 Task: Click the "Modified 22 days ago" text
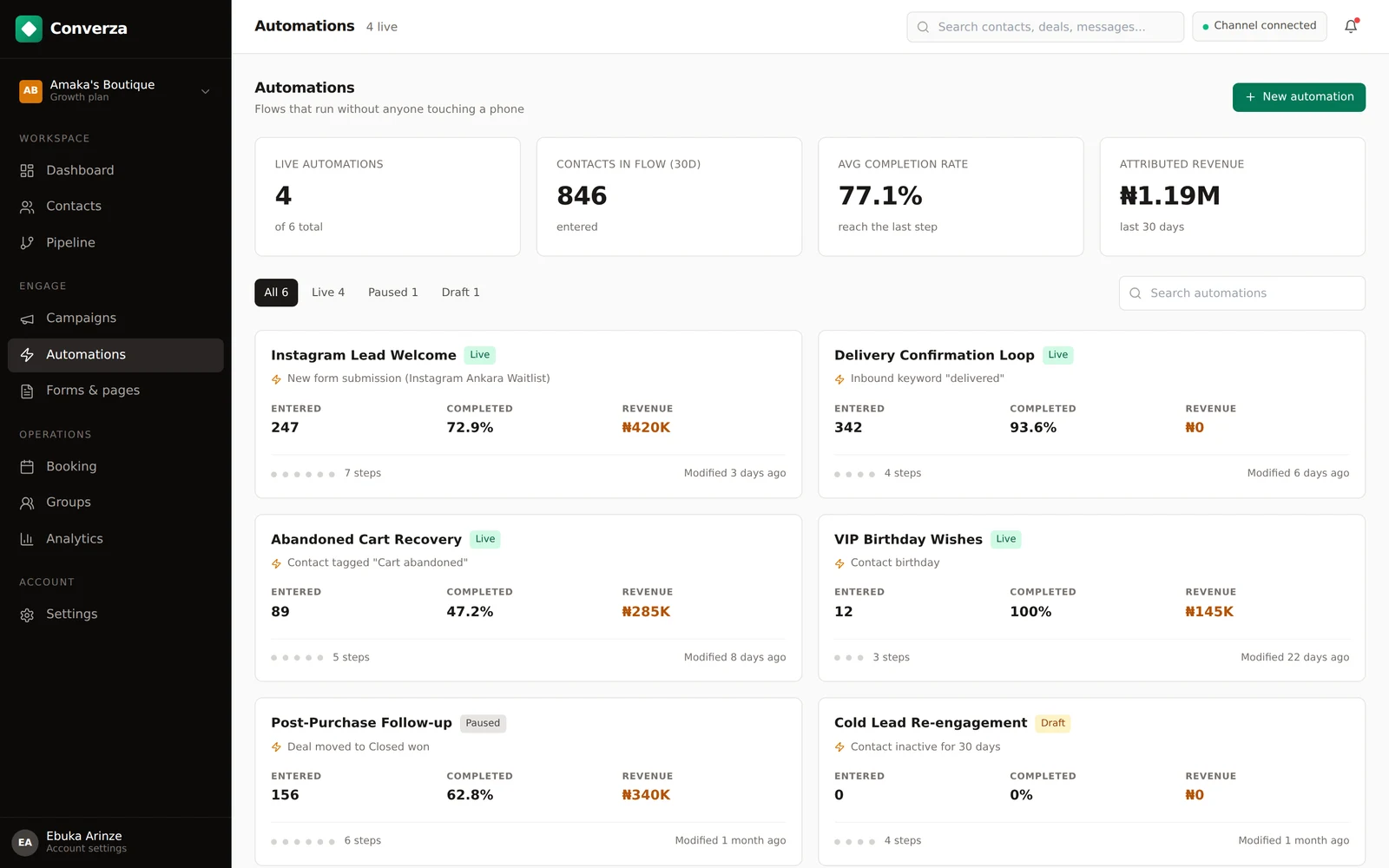click(x=1294, y=657)
